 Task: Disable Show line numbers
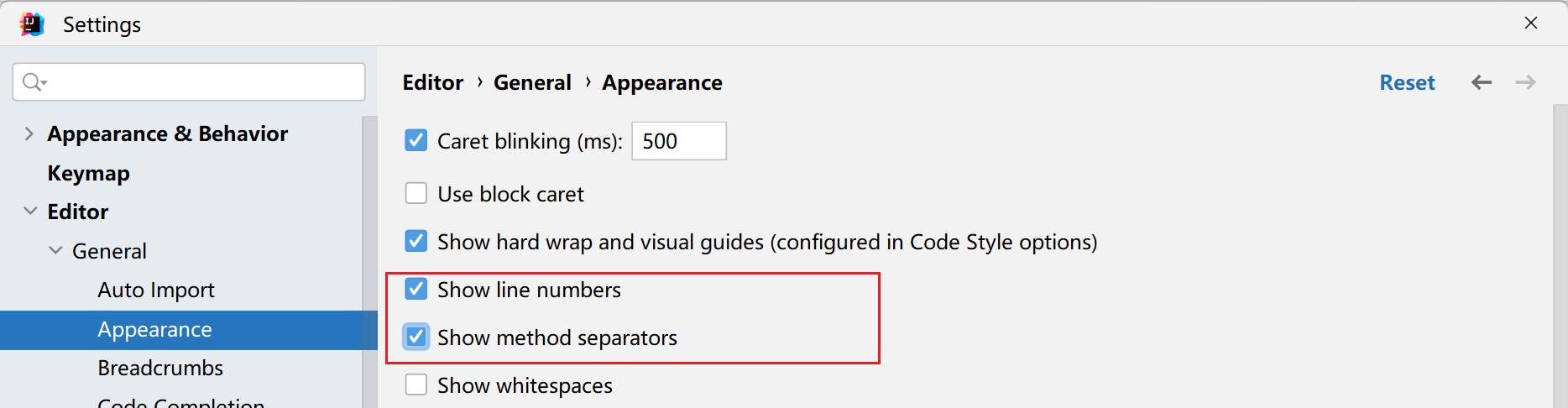pos(416,290)
